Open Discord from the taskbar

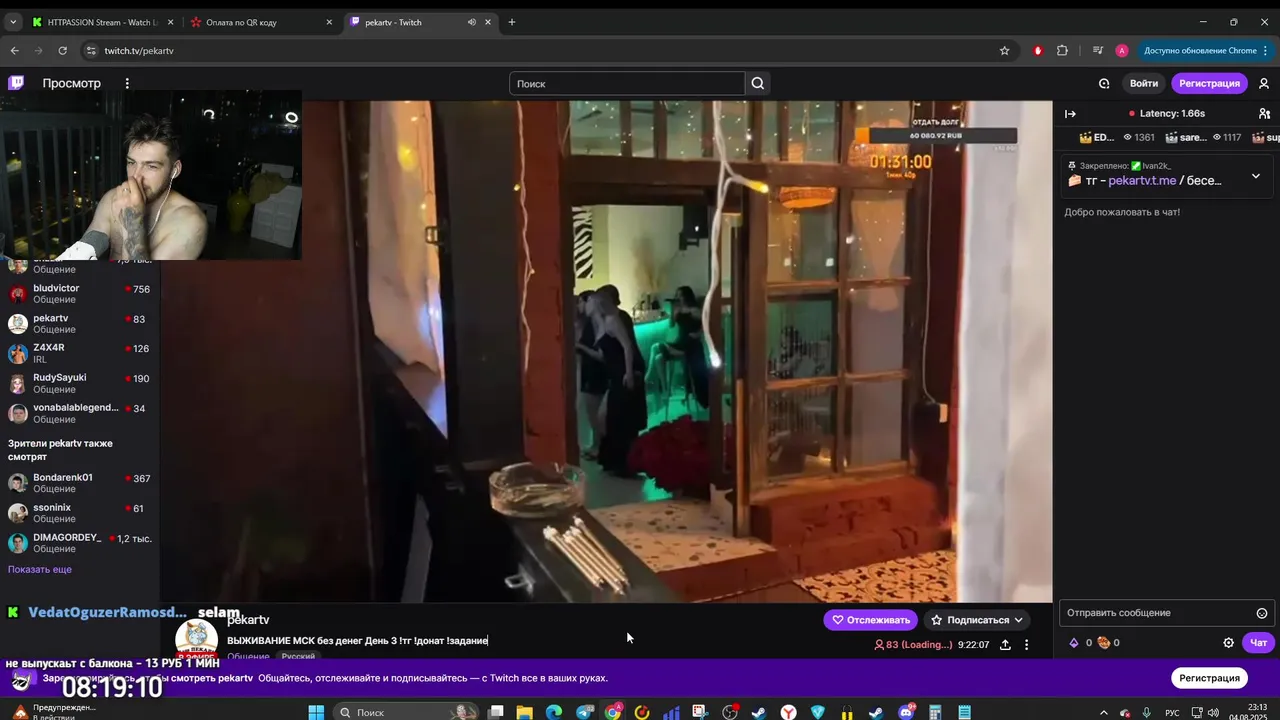pyautogui.click(x=906, y=712)
